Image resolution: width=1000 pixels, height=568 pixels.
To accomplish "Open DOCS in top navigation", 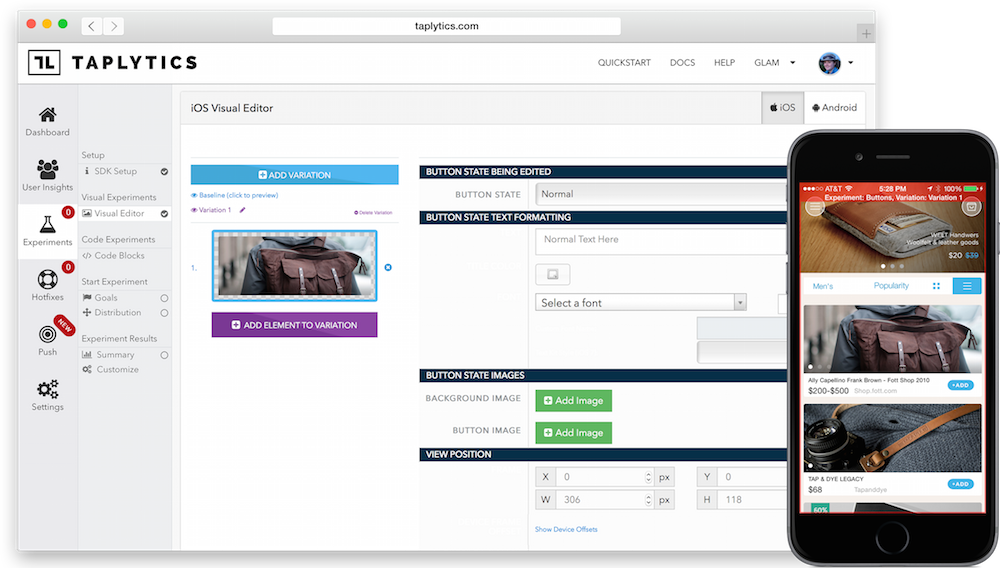I will (682, 62).
